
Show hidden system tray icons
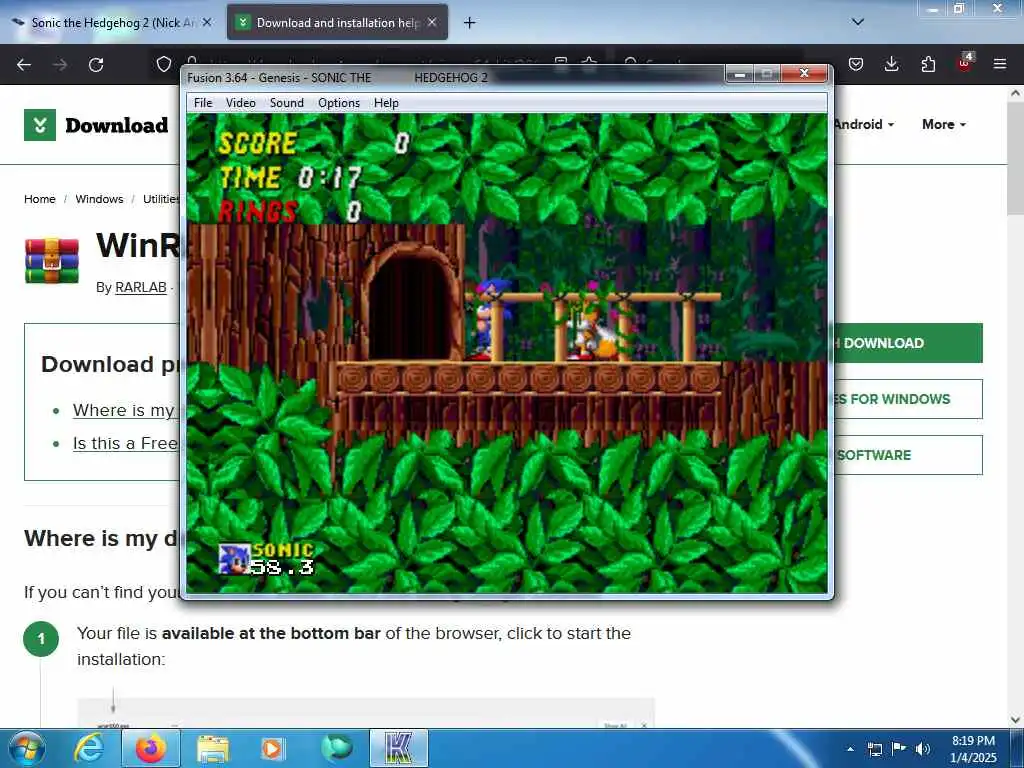coord(850,749)
